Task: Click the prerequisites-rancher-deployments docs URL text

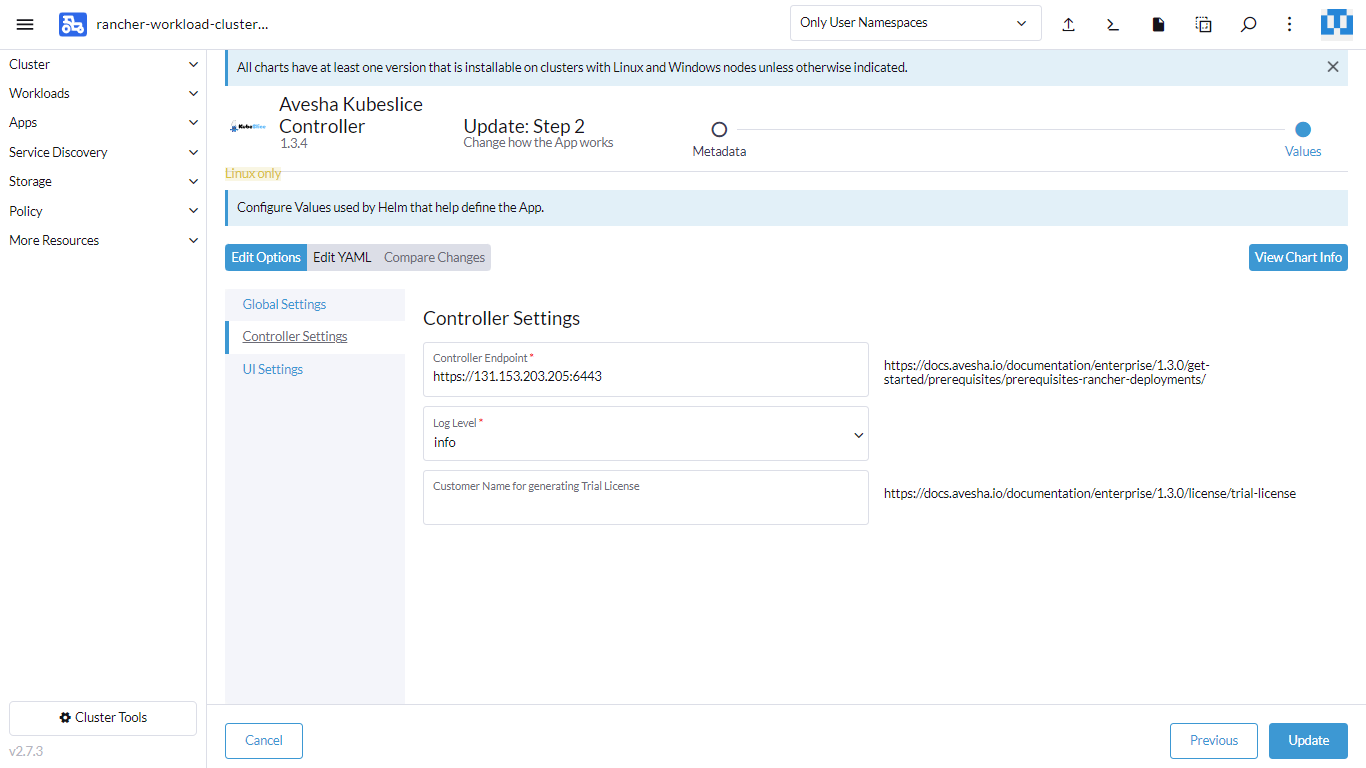Action: [1047, 372]
